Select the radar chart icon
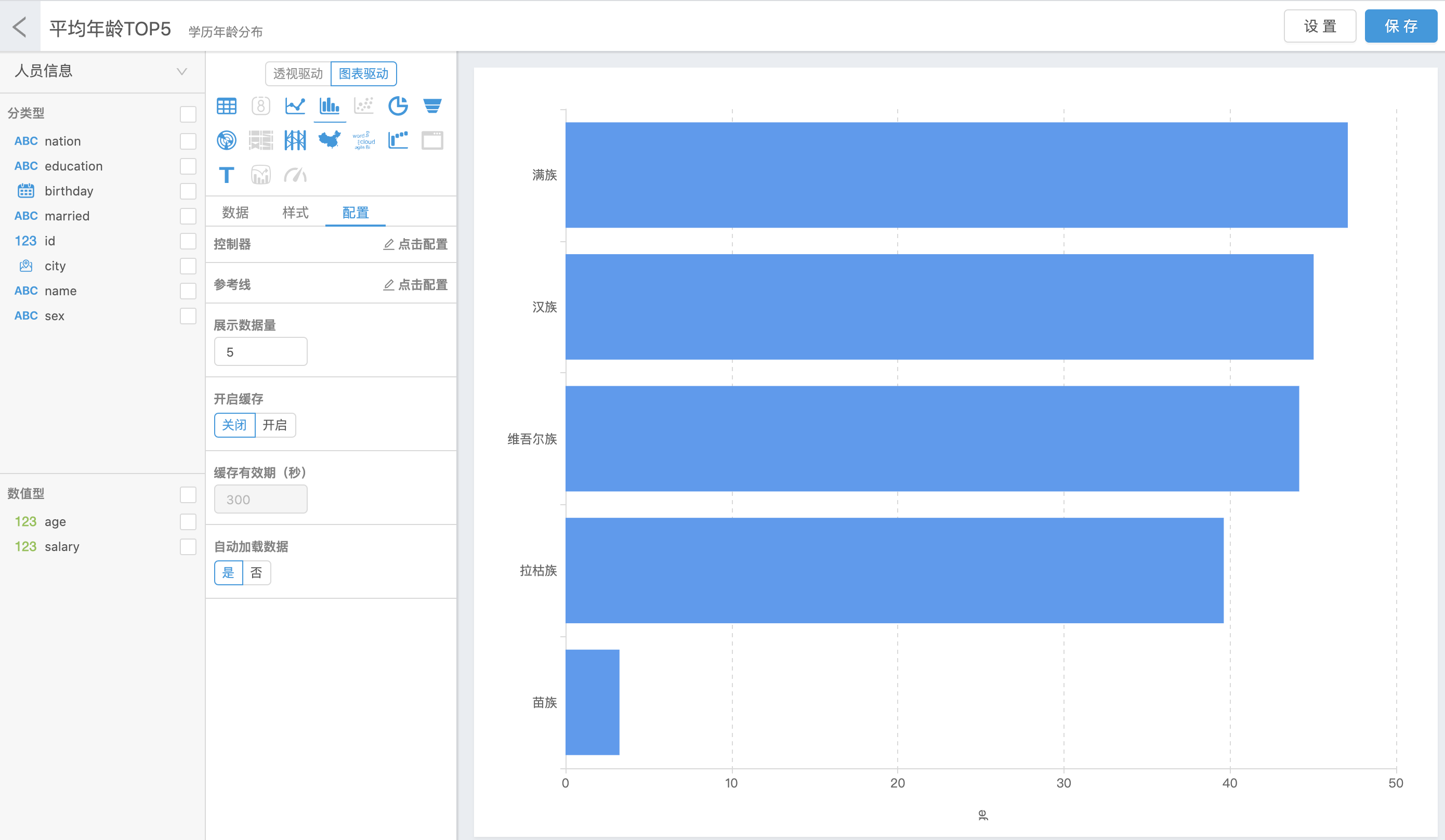The image size is (1445, 840). [227, 140]
